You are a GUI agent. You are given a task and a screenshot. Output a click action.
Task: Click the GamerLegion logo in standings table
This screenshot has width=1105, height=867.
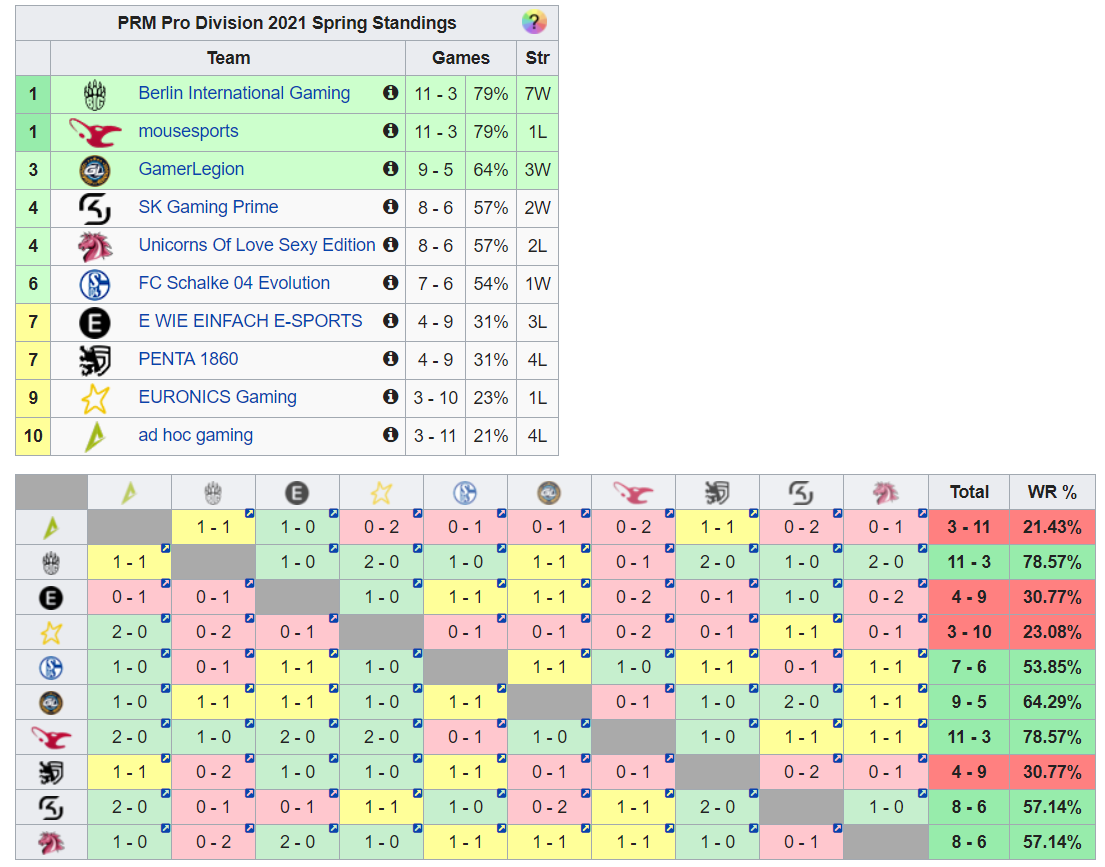pos(95,170)
